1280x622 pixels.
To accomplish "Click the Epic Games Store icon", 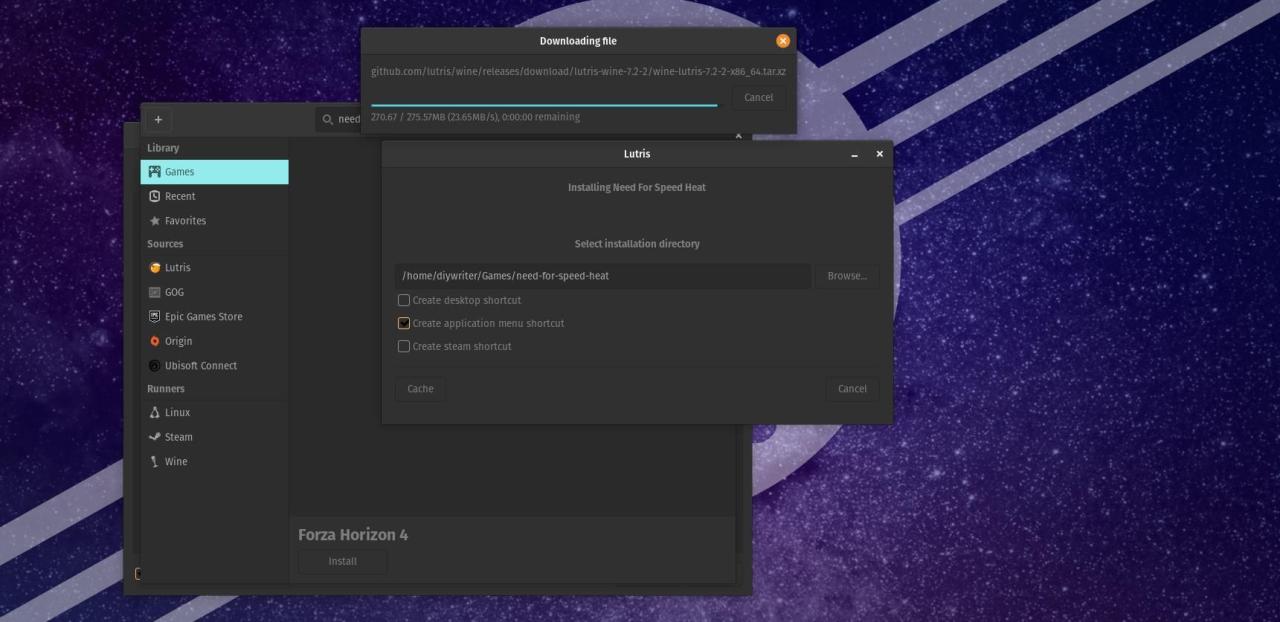I will (x=155, y=316).
